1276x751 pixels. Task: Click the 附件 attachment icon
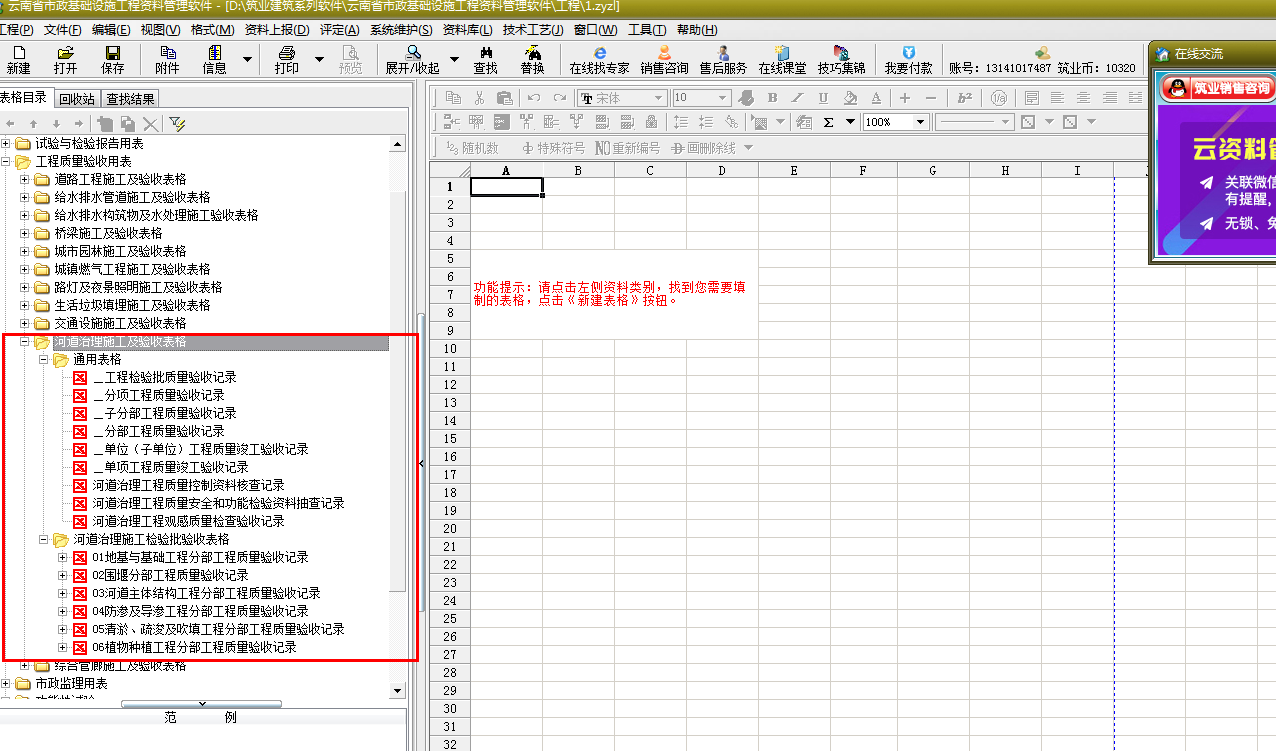[x=167, y=59]
